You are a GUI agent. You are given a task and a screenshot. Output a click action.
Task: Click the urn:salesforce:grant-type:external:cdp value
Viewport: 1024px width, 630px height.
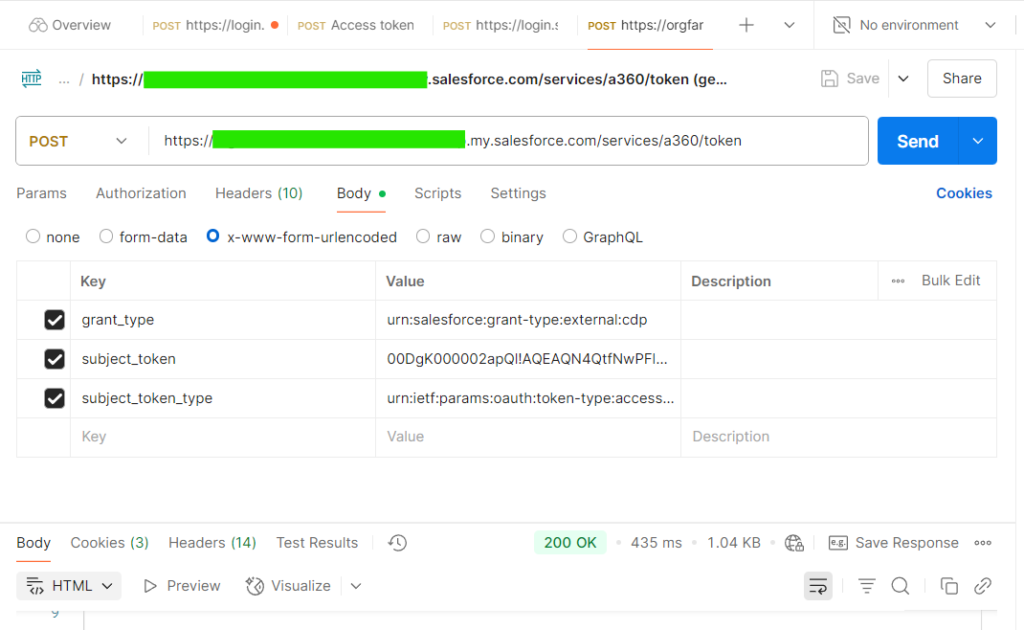pos(517,320)
